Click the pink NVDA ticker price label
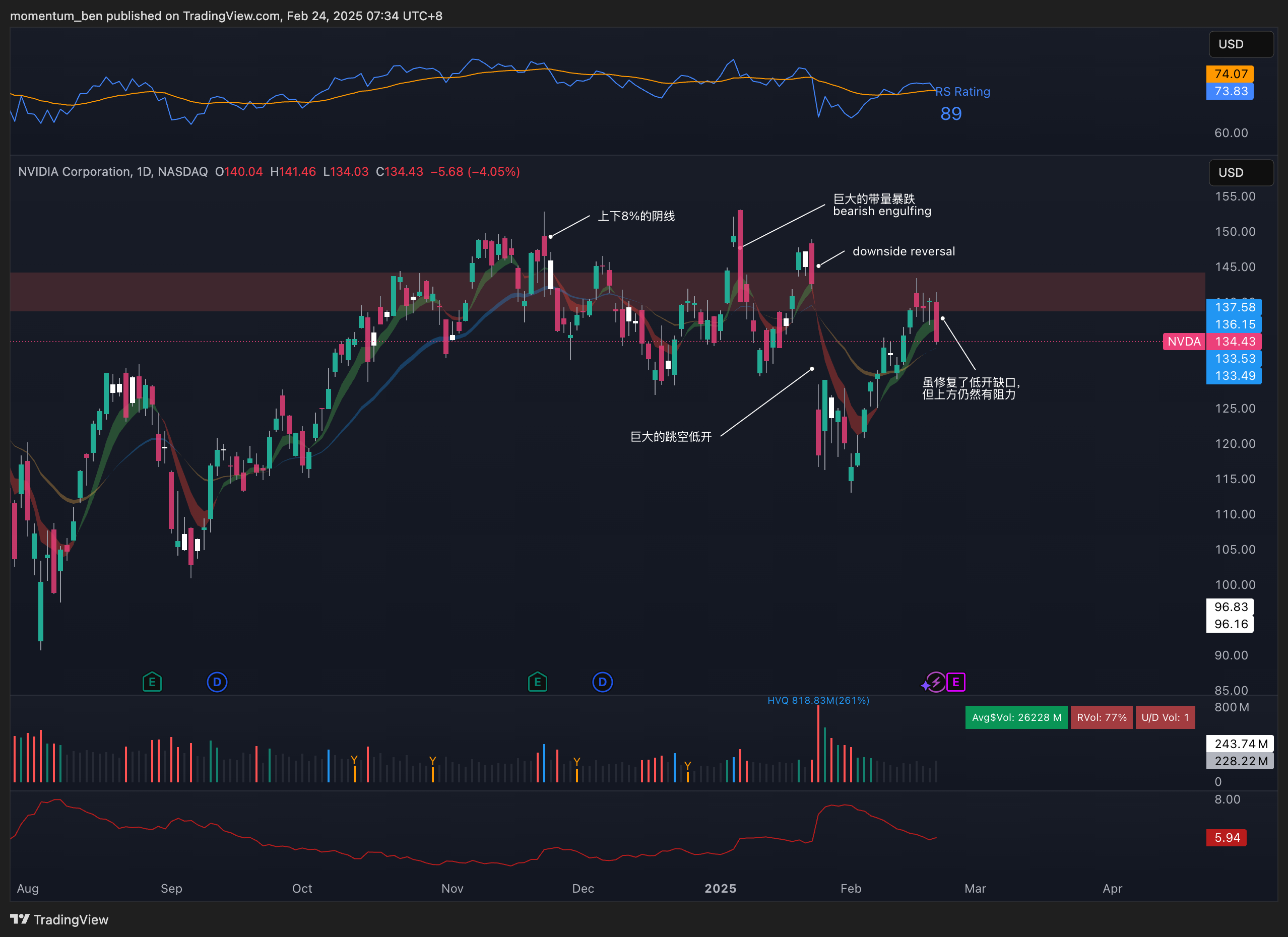Screen dimensions: 1288x937 [1184, 341]
